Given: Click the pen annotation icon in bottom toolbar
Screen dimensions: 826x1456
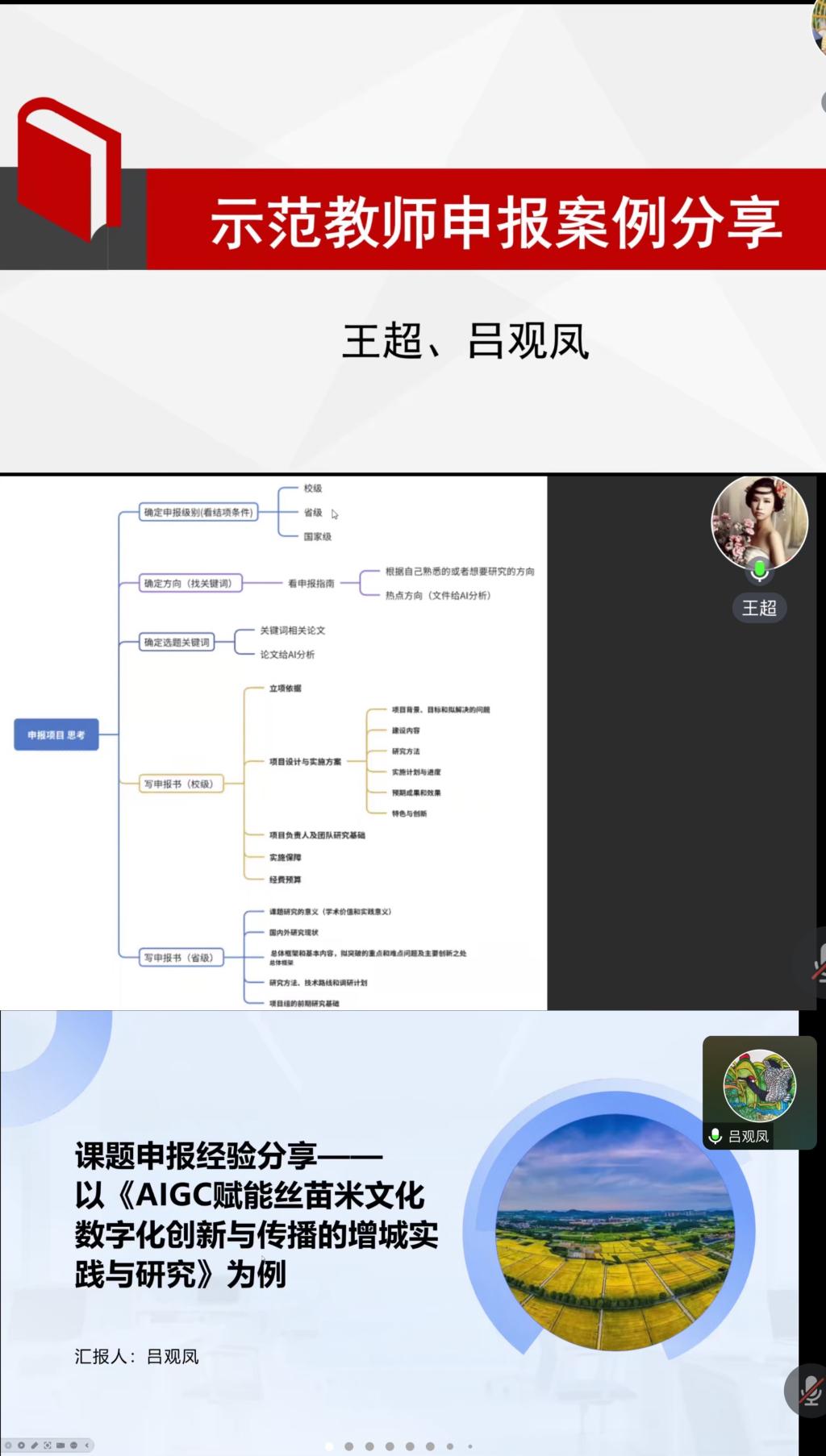Looking at the screenshot, I should pos(34,1446).
